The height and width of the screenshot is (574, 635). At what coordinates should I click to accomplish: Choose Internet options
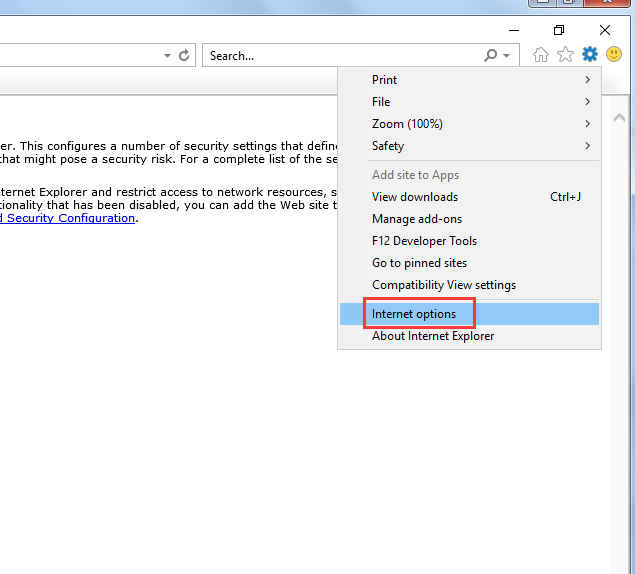(469, 314)
